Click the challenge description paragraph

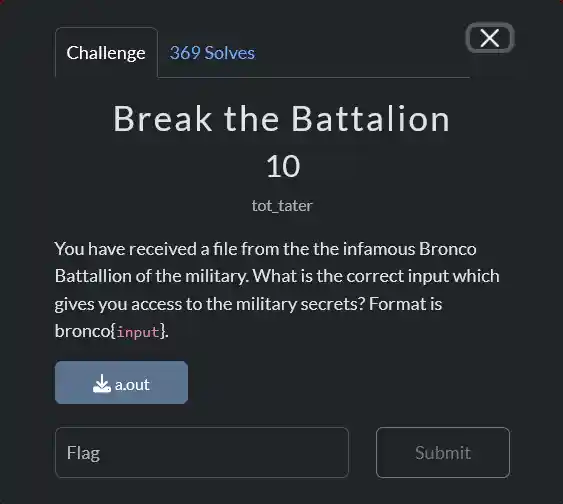coord(277,290)
